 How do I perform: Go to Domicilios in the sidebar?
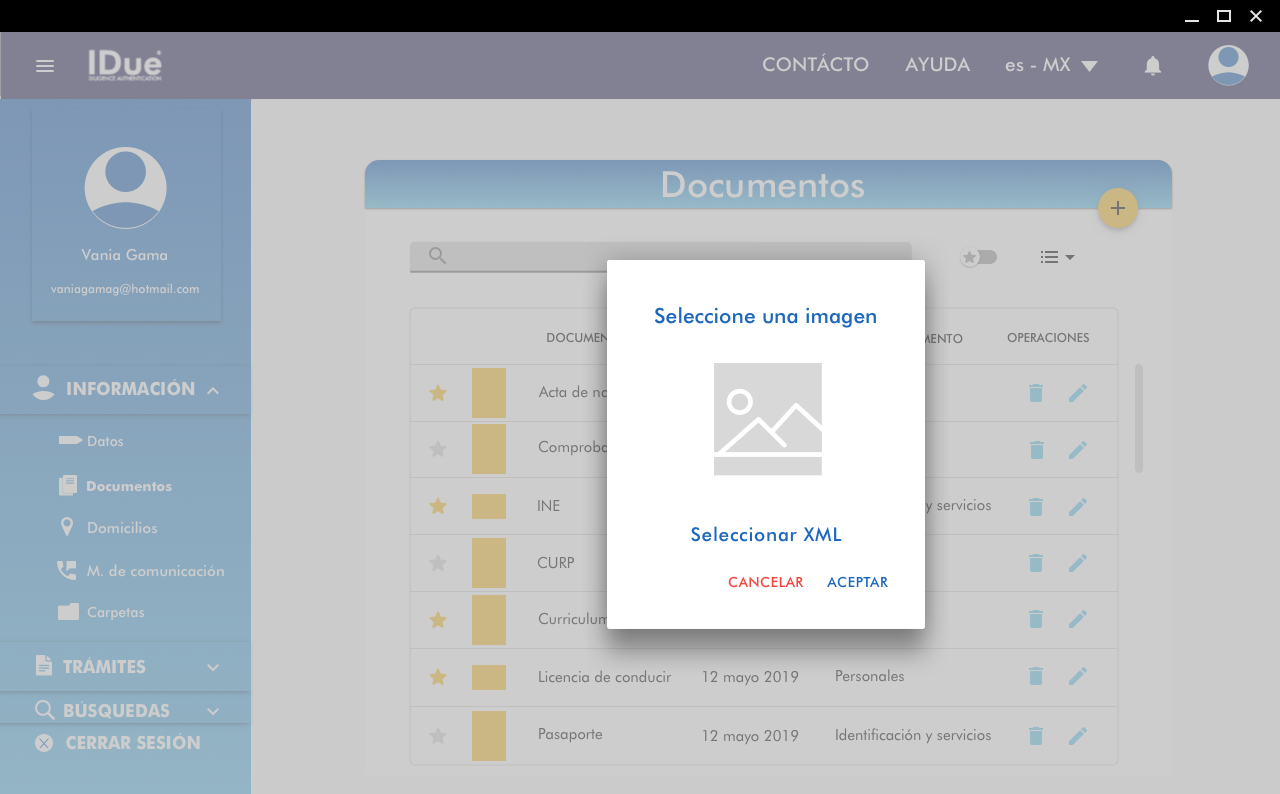121,528
